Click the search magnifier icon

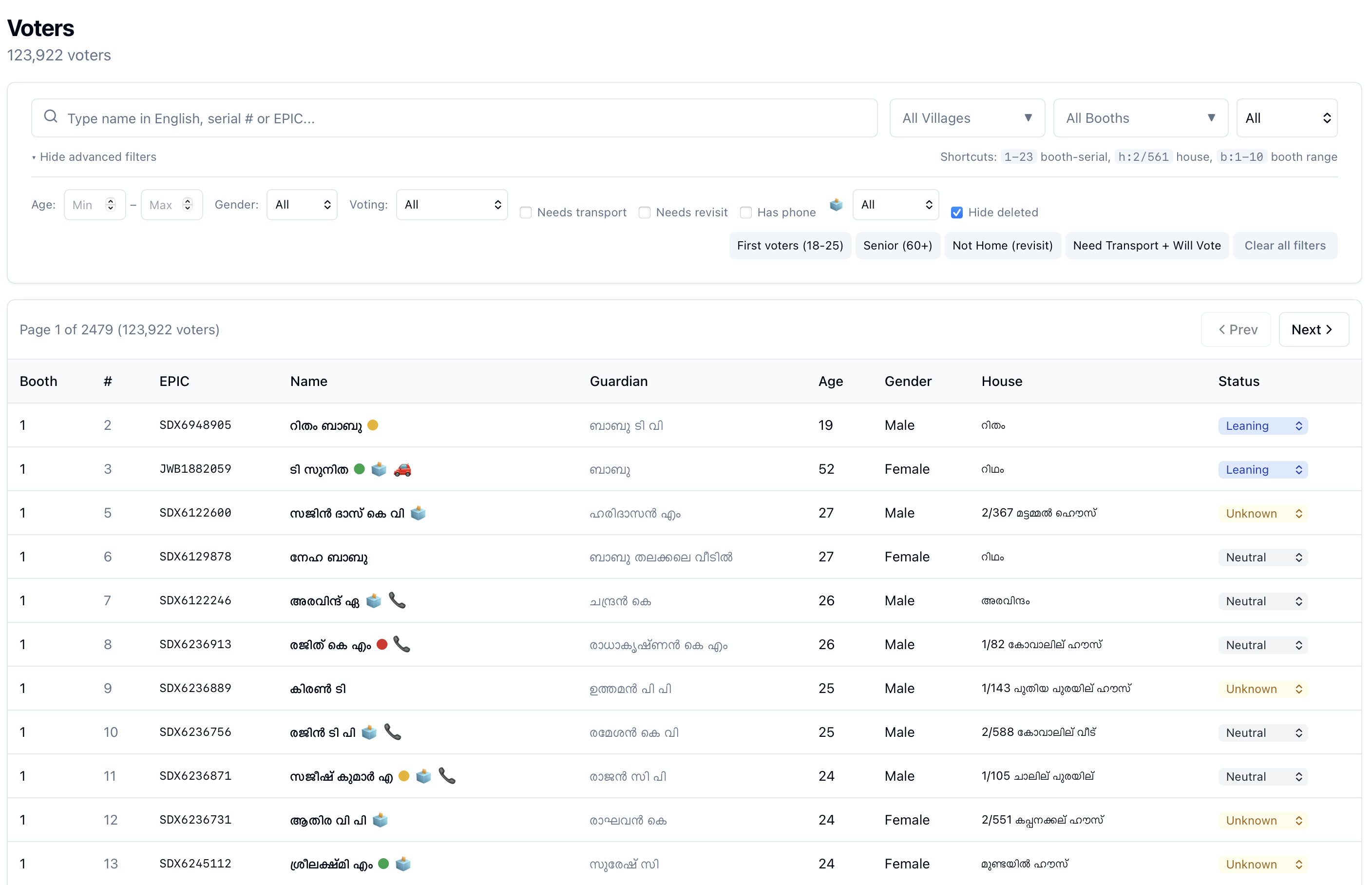point(51,116)
